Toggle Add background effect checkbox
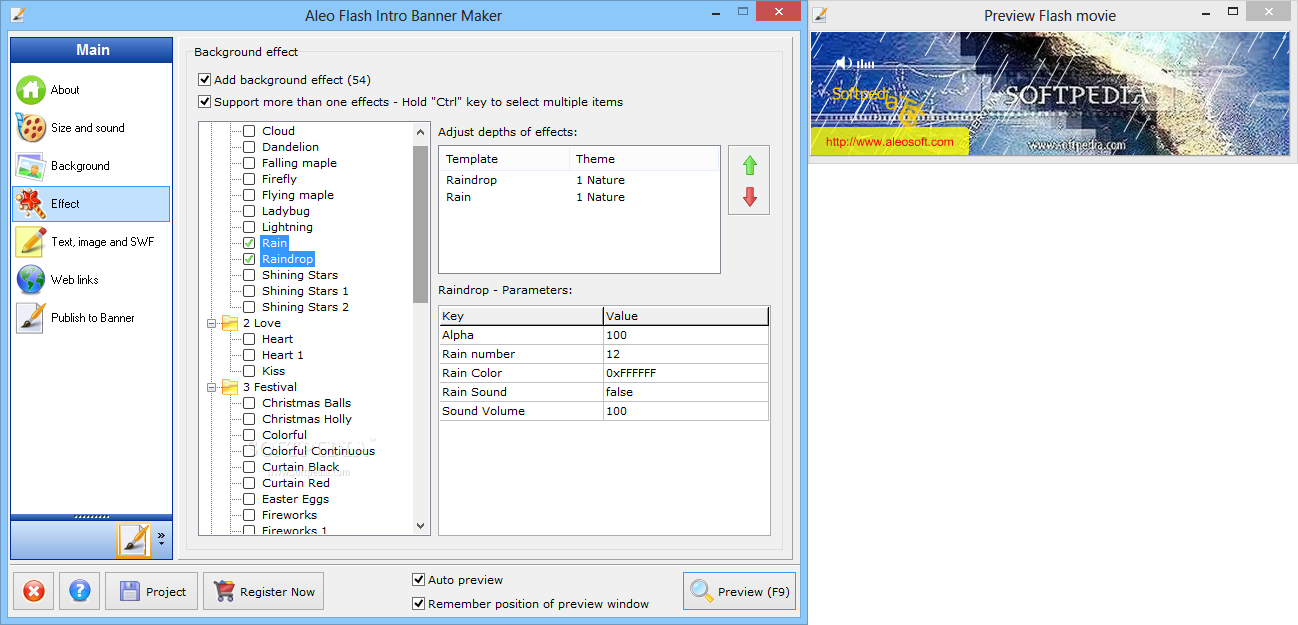The width and height of the screenshot is (1298, 625). tap(205, 80)
